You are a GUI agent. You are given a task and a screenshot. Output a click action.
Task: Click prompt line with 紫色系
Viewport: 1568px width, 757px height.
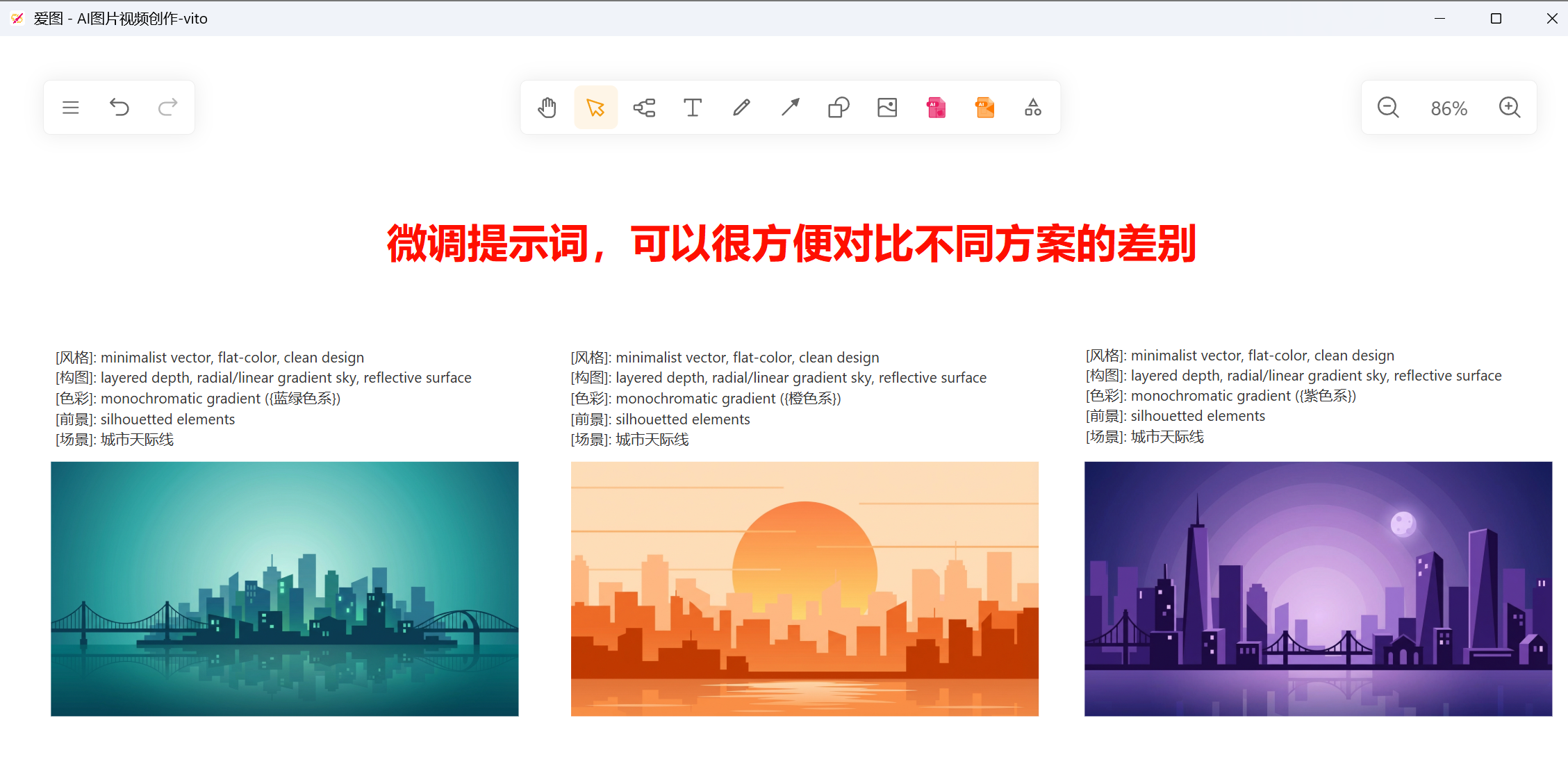coord(1221,396)
